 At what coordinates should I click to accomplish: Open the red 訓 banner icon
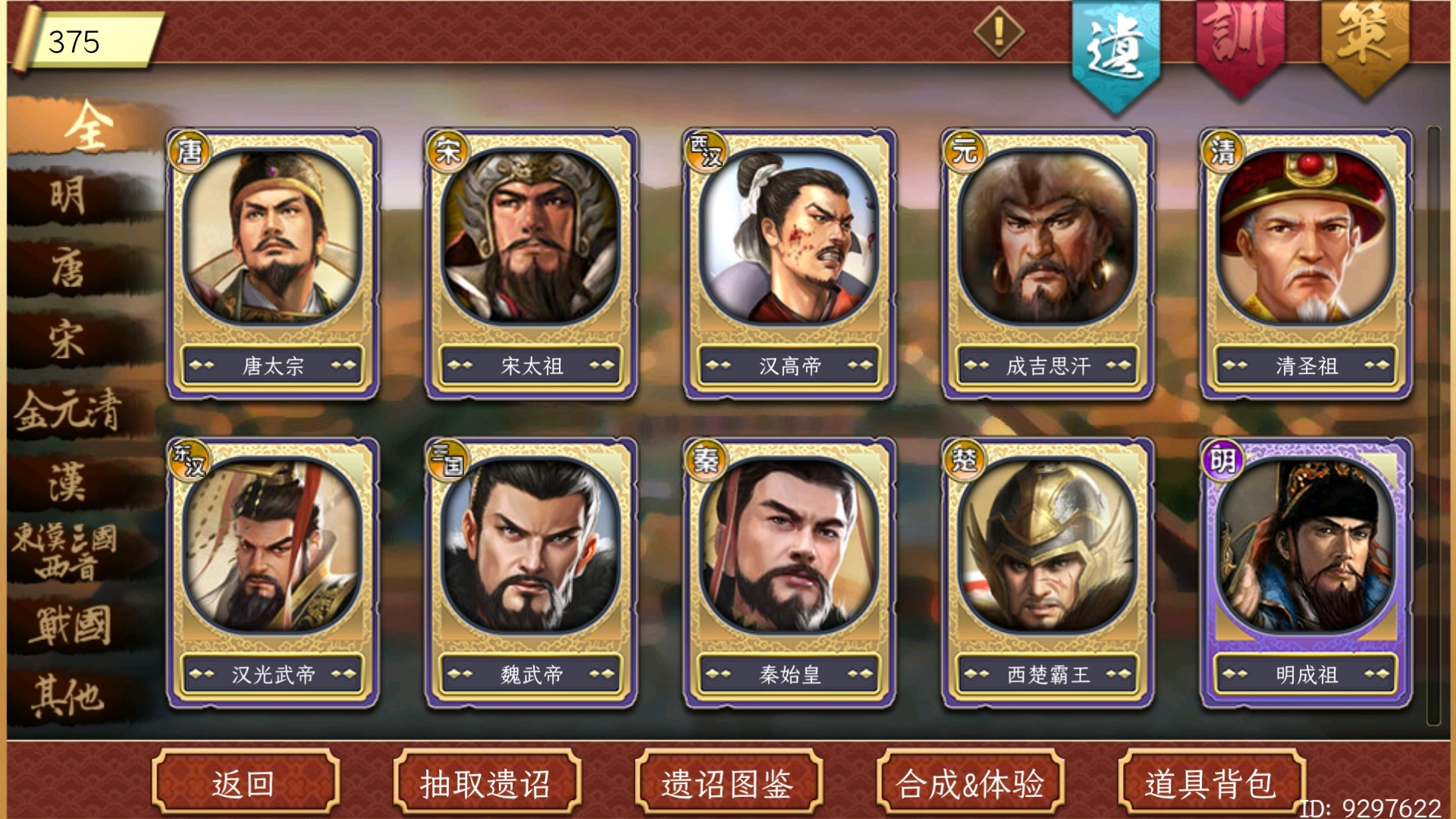coord(1240,47)
